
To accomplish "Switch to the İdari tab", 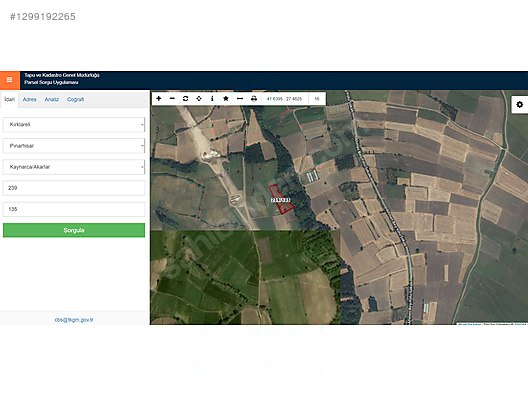I will tap(9, 99).
